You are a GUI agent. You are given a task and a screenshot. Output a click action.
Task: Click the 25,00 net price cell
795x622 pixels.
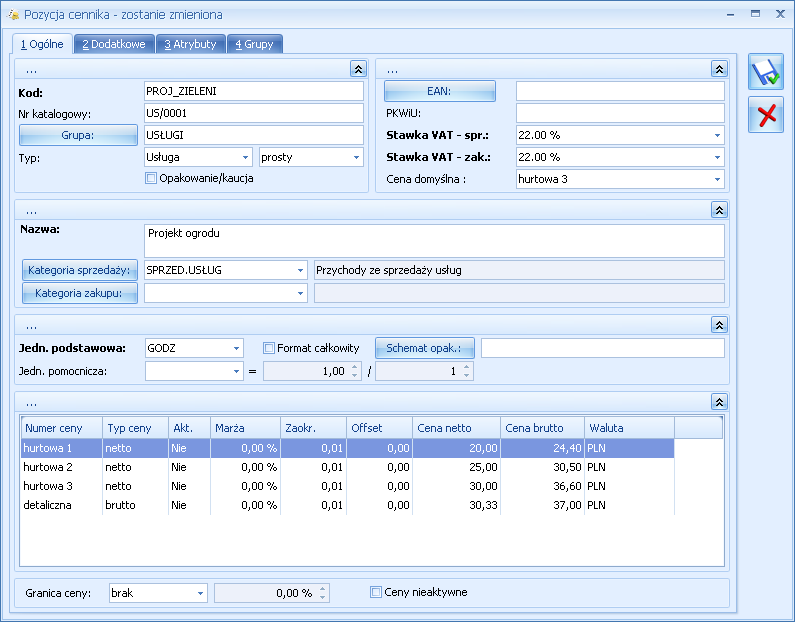pyautogui.click(x=456, y=467)
